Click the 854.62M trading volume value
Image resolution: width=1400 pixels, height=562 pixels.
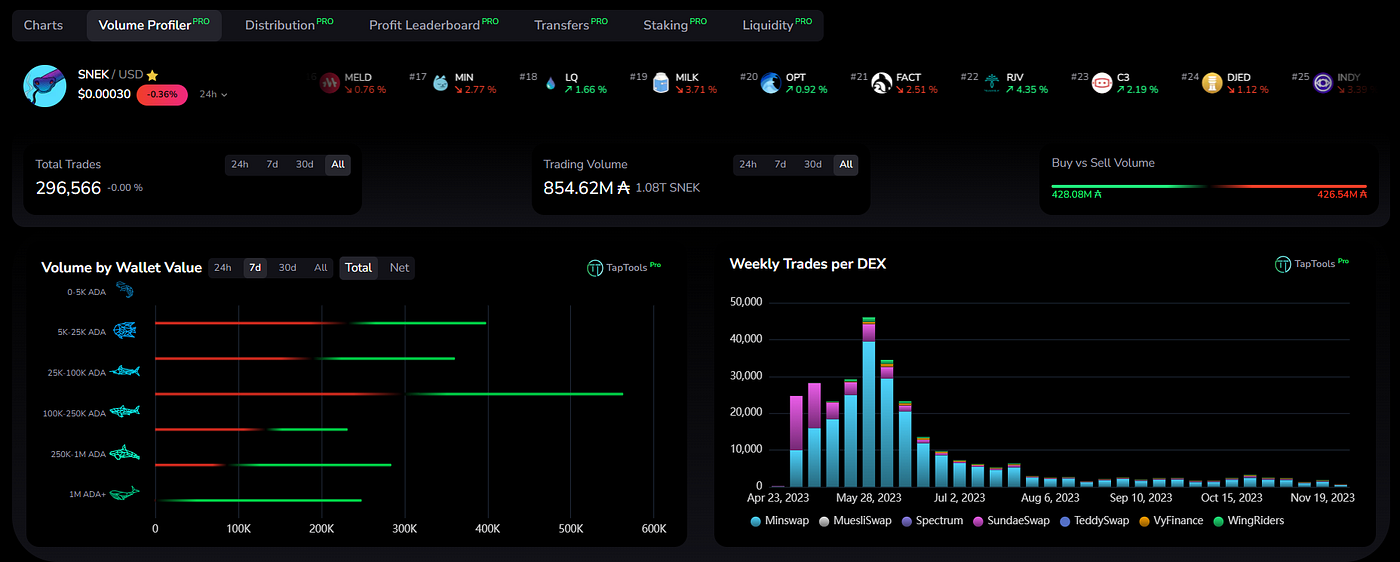587,187
